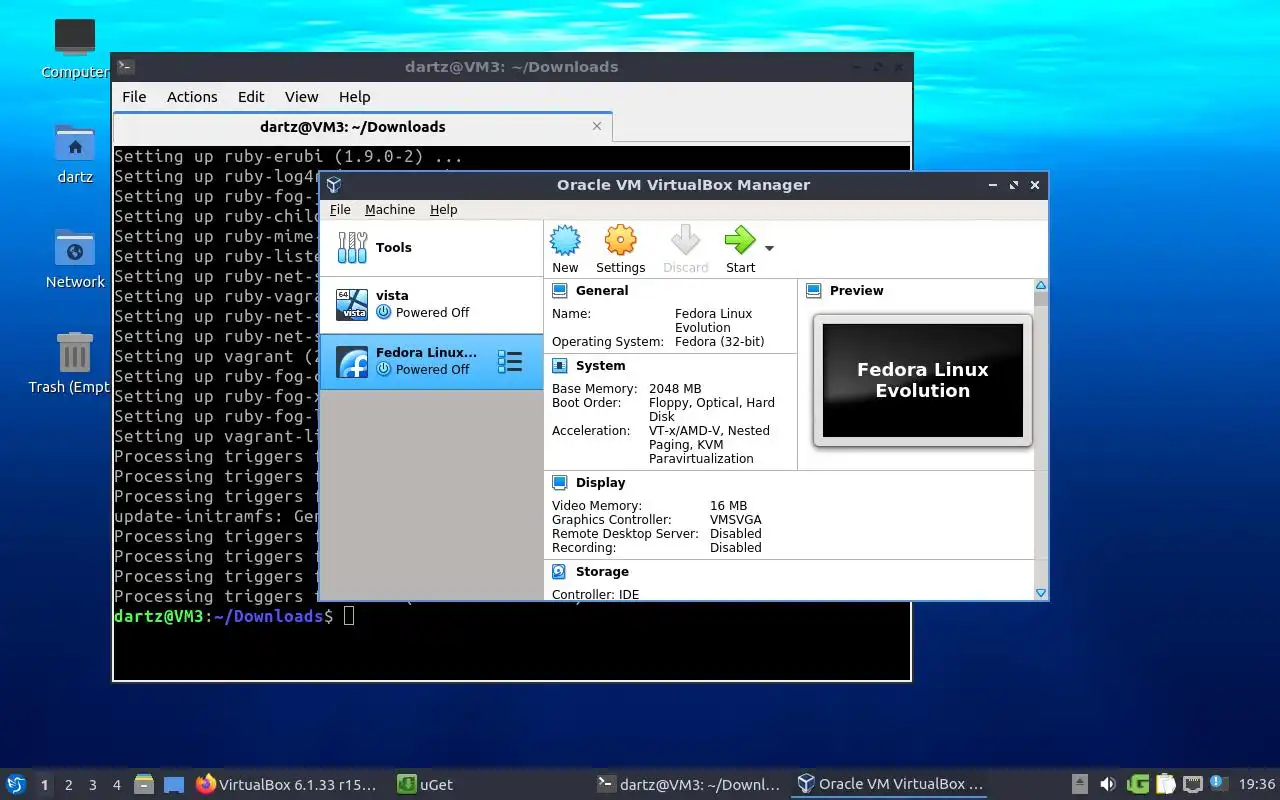Click the System section chip icon

[560, 366]
